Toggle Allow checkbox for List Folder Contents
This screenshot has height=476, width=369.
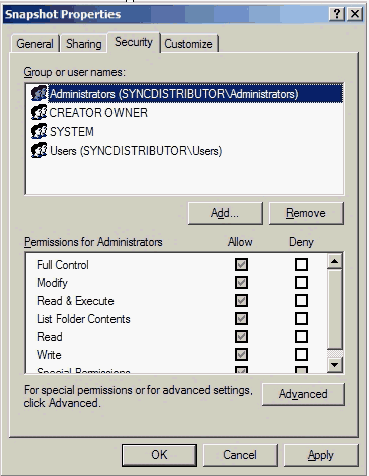[x=241, y=319]
